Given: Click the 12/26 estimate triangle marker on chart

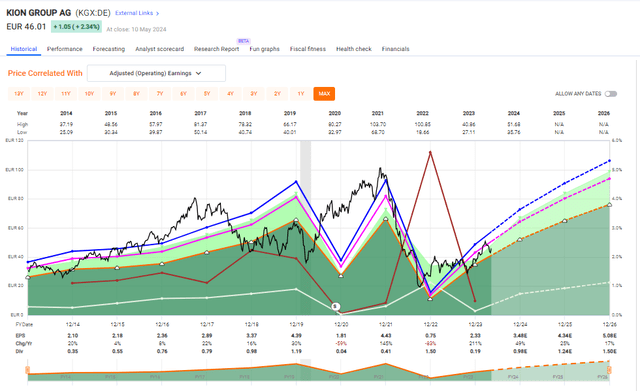Looking at the screenshot, I should [609, 204].
